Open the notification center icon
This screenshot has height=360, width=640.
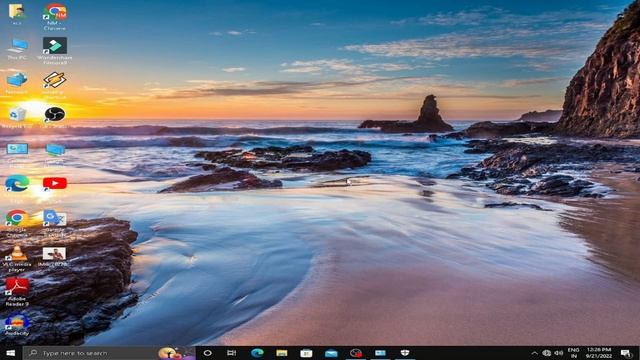(626, 353)
